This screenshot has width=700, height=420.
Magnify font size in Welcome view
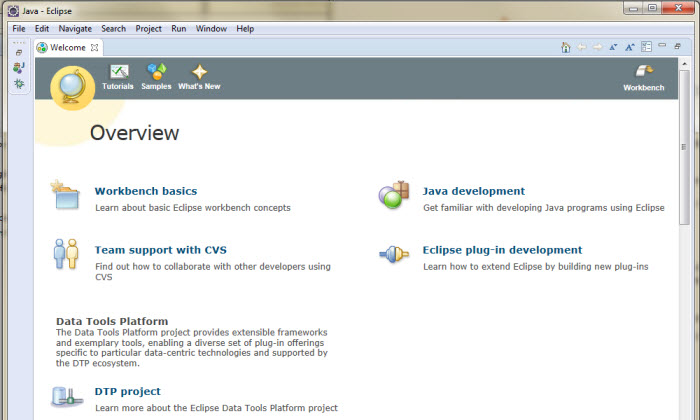[x=629, y=47]
